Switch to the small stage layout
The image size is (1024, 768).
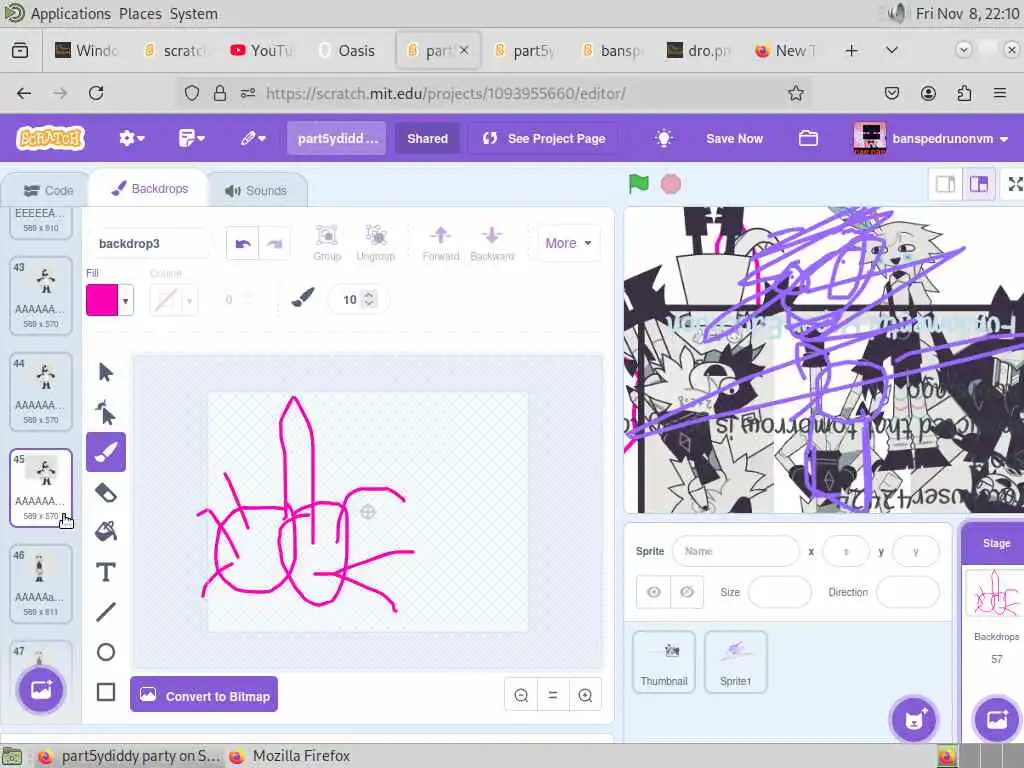click(946, 184)
